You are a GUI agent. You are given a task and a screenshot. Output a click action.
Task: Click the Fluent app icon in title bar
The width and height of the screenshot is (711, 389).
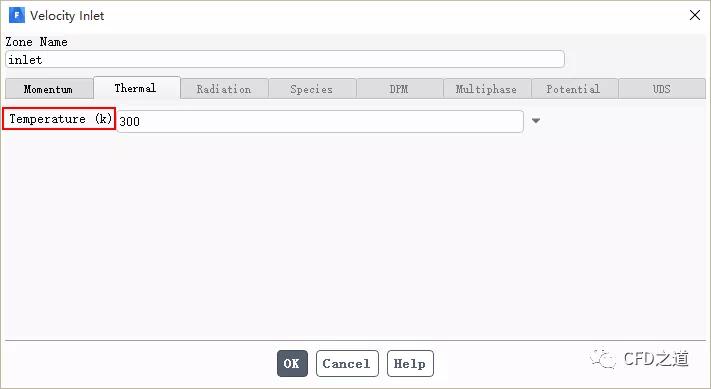click(17, 15)
